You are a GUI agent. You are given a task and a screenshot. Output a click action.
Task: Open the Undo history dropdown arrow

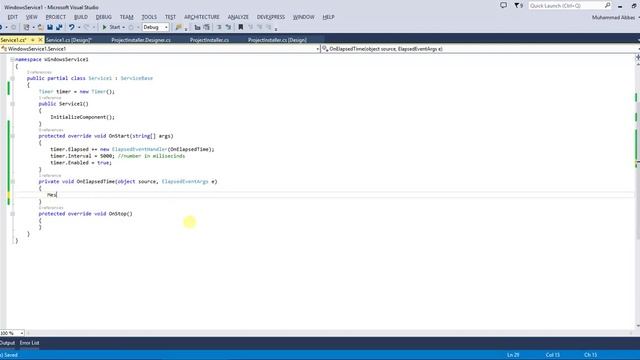(79, 27)
